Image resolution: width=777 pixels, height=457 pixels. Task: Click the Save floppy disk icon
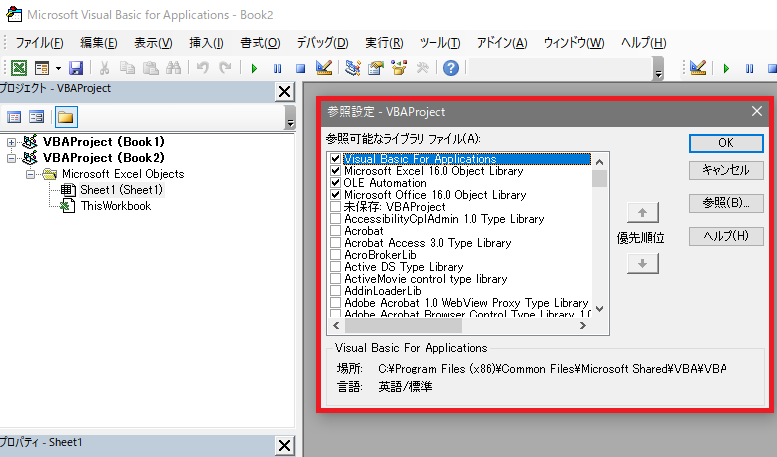(76, 68)
